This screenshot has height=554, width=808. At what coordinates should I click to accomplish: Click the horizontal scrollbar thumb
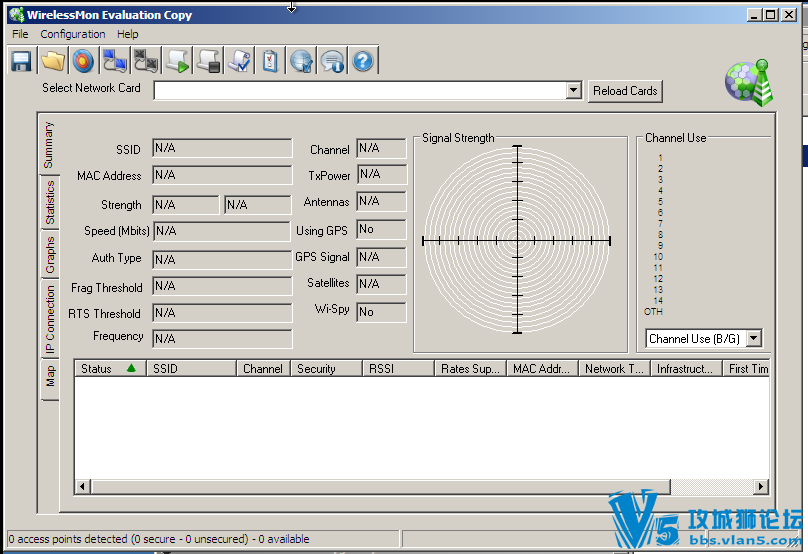click(x=380, y=486)
